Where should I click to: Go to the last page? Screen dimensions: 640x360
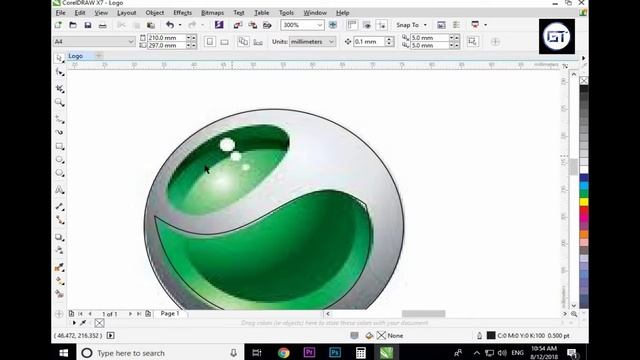(x=139, y=313)
